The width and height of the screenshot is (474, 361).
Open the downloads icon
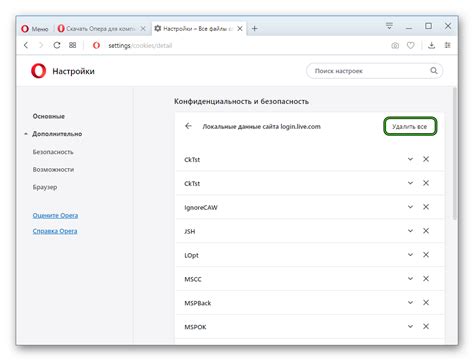click(x=432, y=45)
